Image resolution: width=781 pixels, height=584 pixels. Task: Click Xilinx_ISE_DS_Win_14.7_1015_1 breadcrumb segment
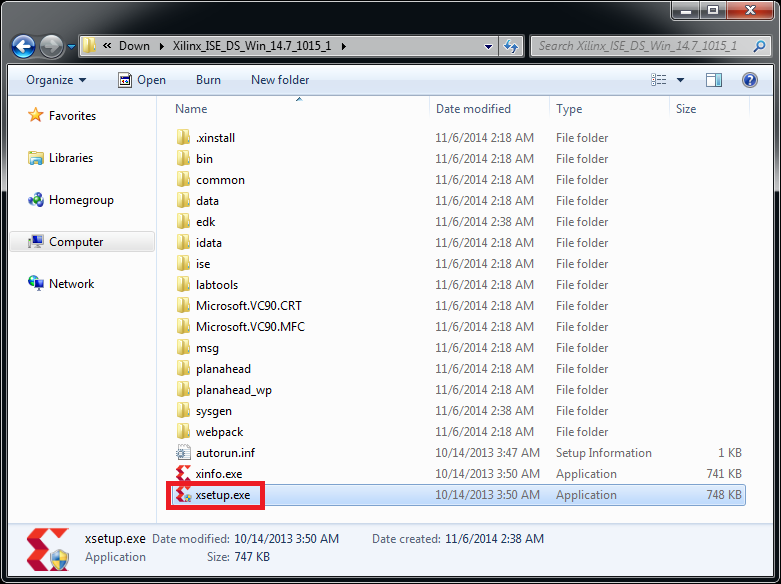(252, 46)
